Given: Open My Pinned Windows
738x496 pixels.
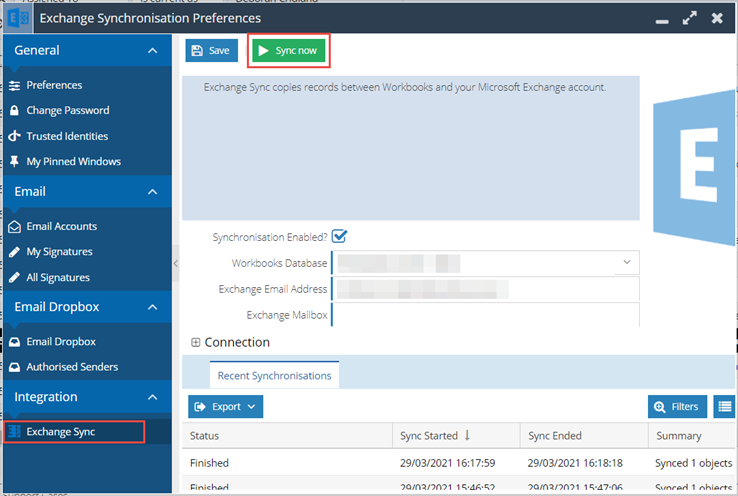Looking at the screenshot, I should point(73,161).
